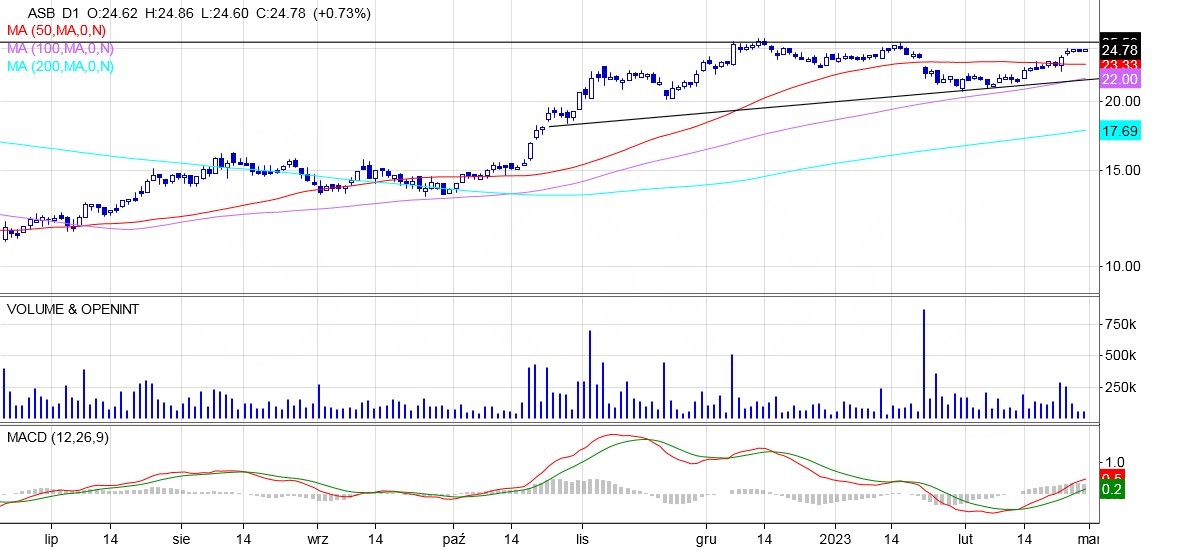Select the MA (100,MA,0,N) purple legend label
Viewport: 1184px width, 553px height.
pyautogui.click(x=60, y=48)
